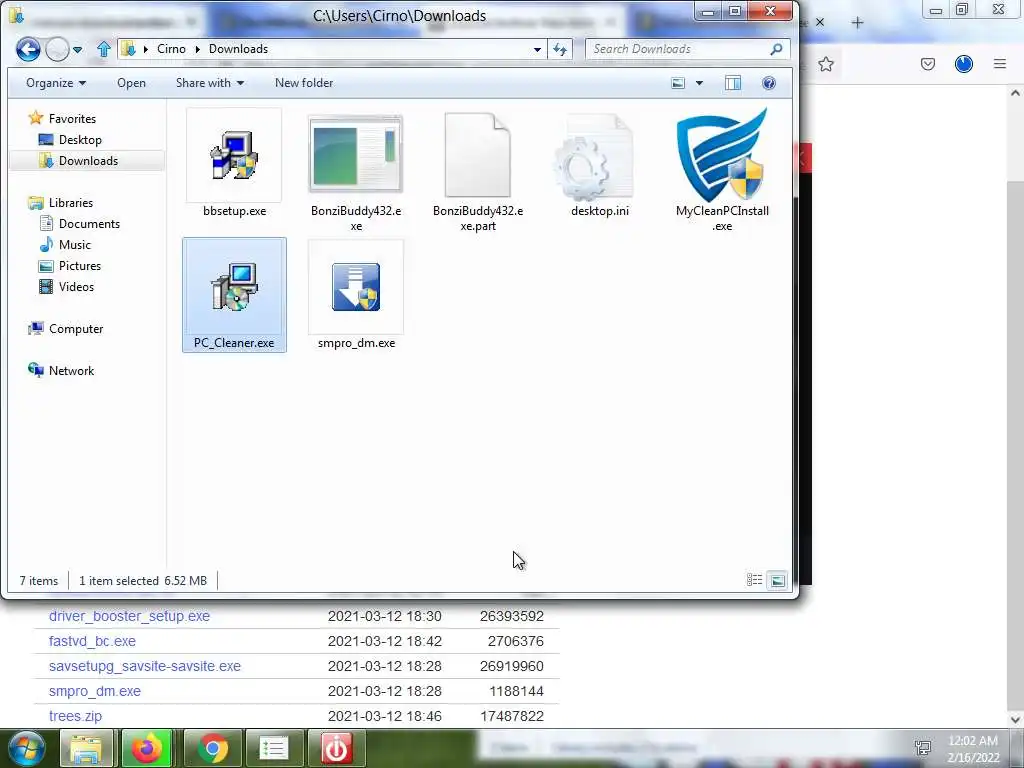1024x768 pixels.
Task: Click Explorer's greyed forward arrow button
Action: (x=57, y=49)
